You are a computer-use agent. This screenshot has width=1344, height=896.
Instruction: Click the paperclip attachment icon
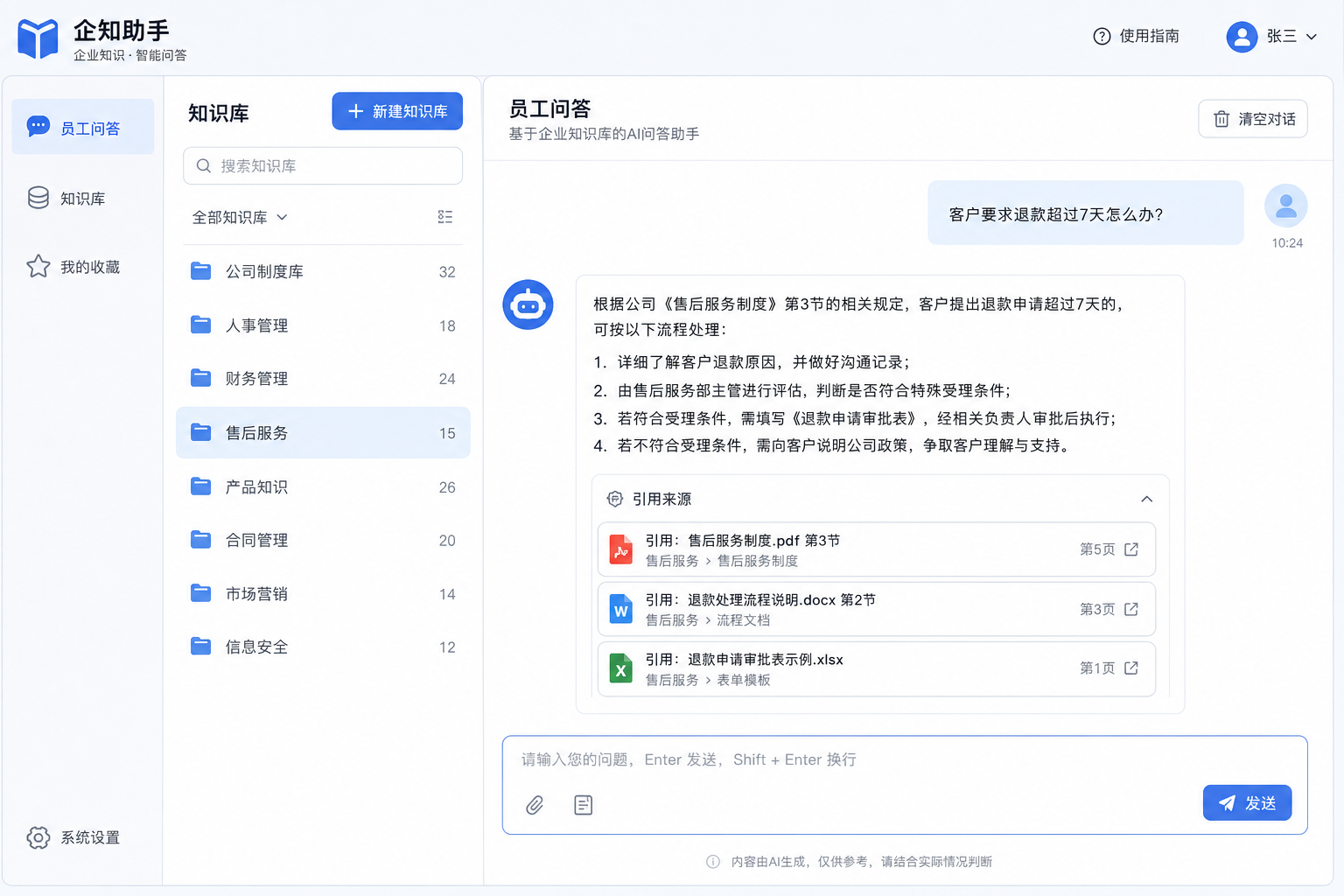point(535,805)
